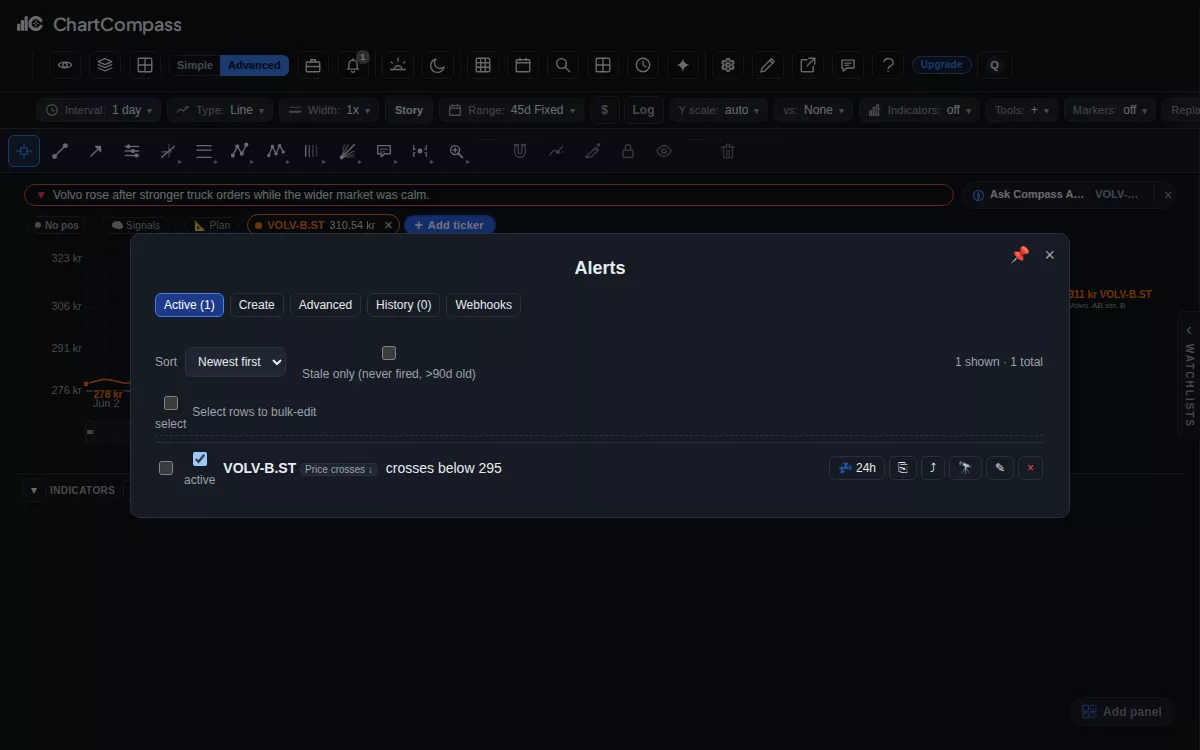Check the row selection box for VOLV-B.ST
The image size is (1200, 750).
click(166, 468)
